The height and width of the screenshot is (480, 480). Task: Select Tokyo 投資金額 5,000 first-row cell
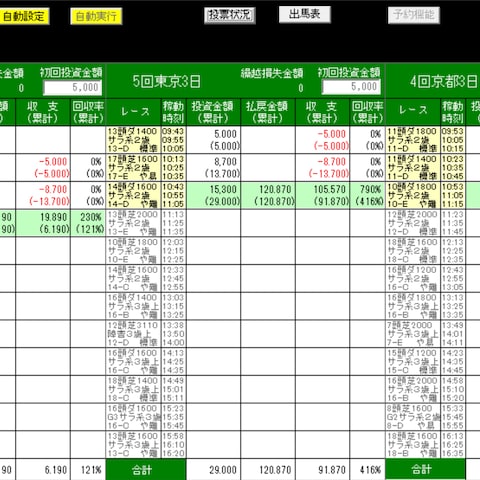214,140
